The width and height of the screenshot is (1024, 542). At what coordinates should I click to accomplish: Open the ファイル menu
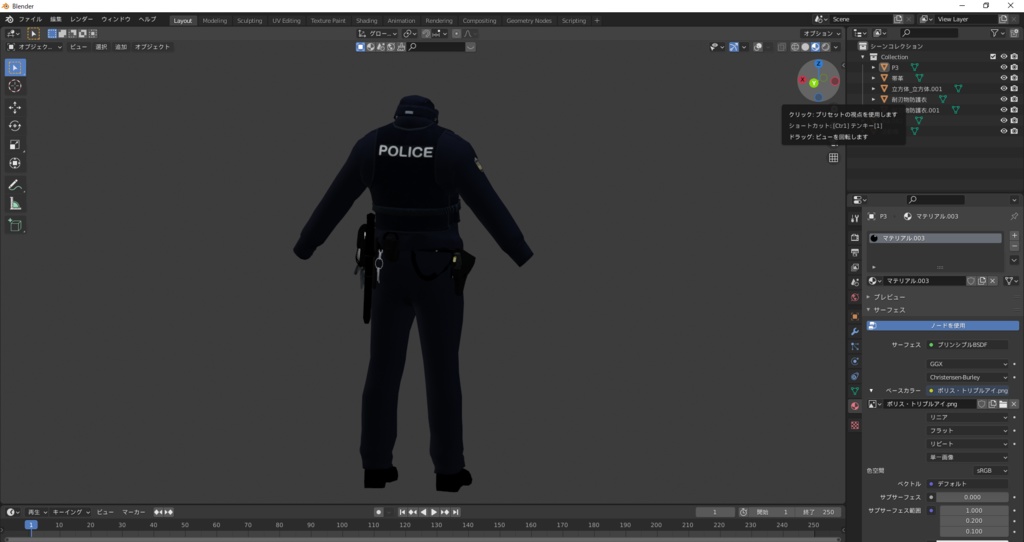(x=30, y=20)
